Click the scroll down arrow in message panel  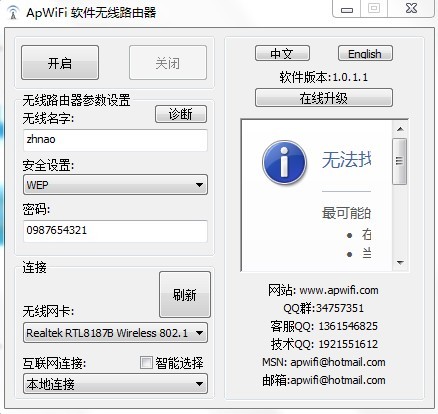tap(400, 263)
